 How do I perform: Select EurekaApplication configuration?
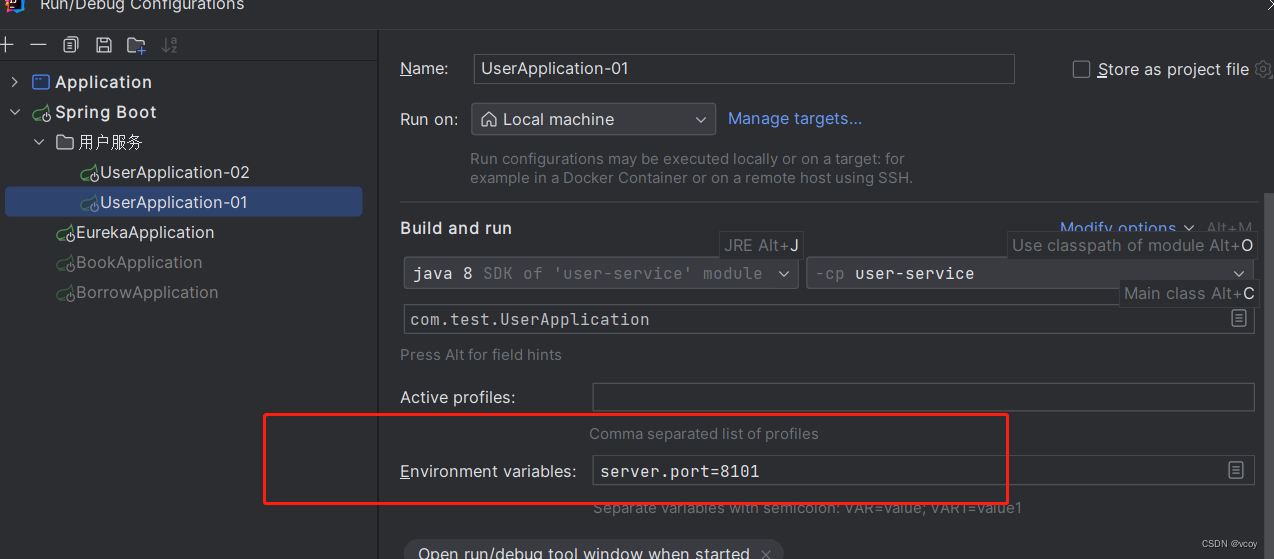pyautogui.click(x=135, y=232)
